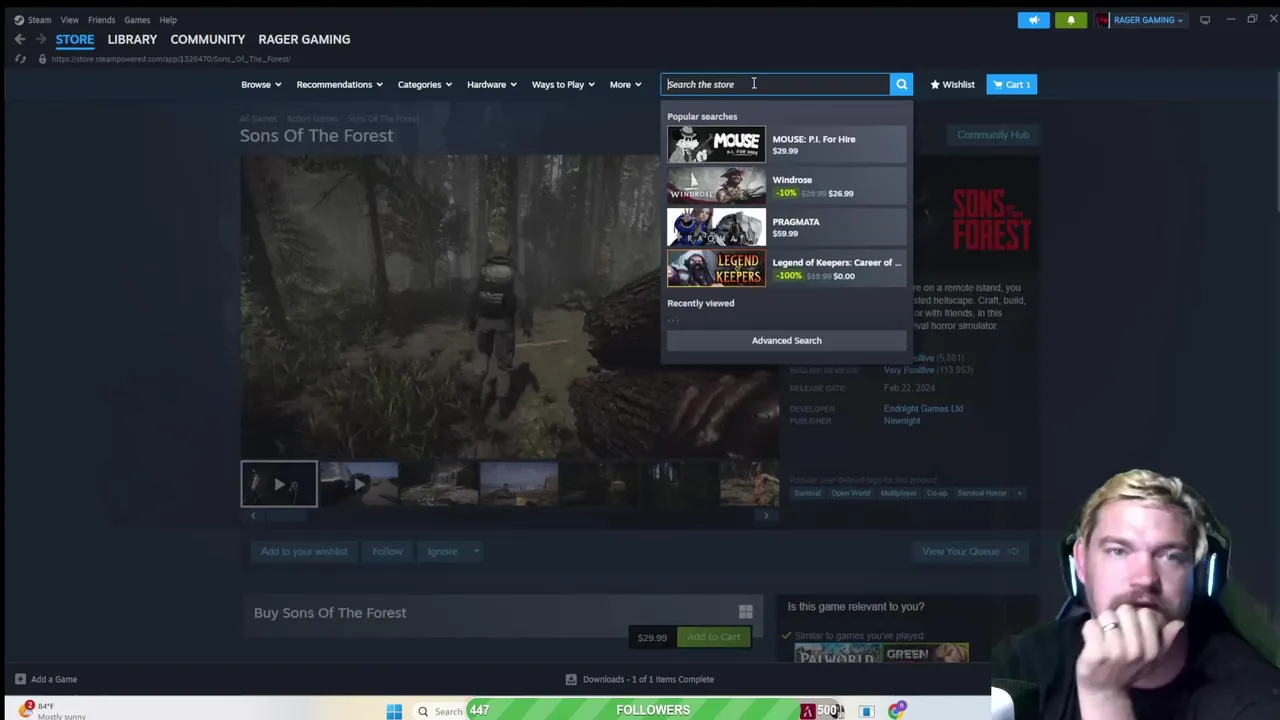Viewport: 1280px width, 720px height.
Task: Click the Windows platform icon beside Buy
Action: coord(745,612)
